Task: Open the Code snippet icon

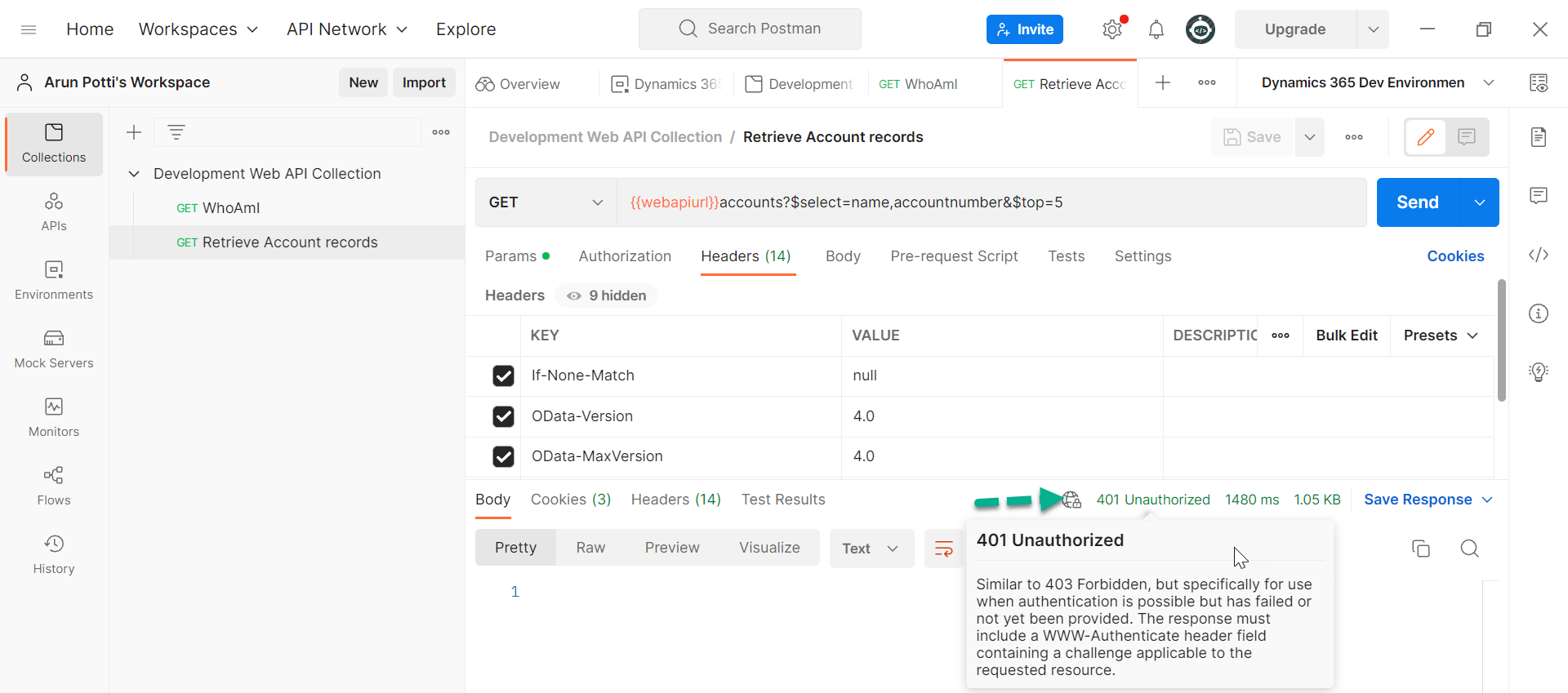Action: click(x=1539, y=255)
